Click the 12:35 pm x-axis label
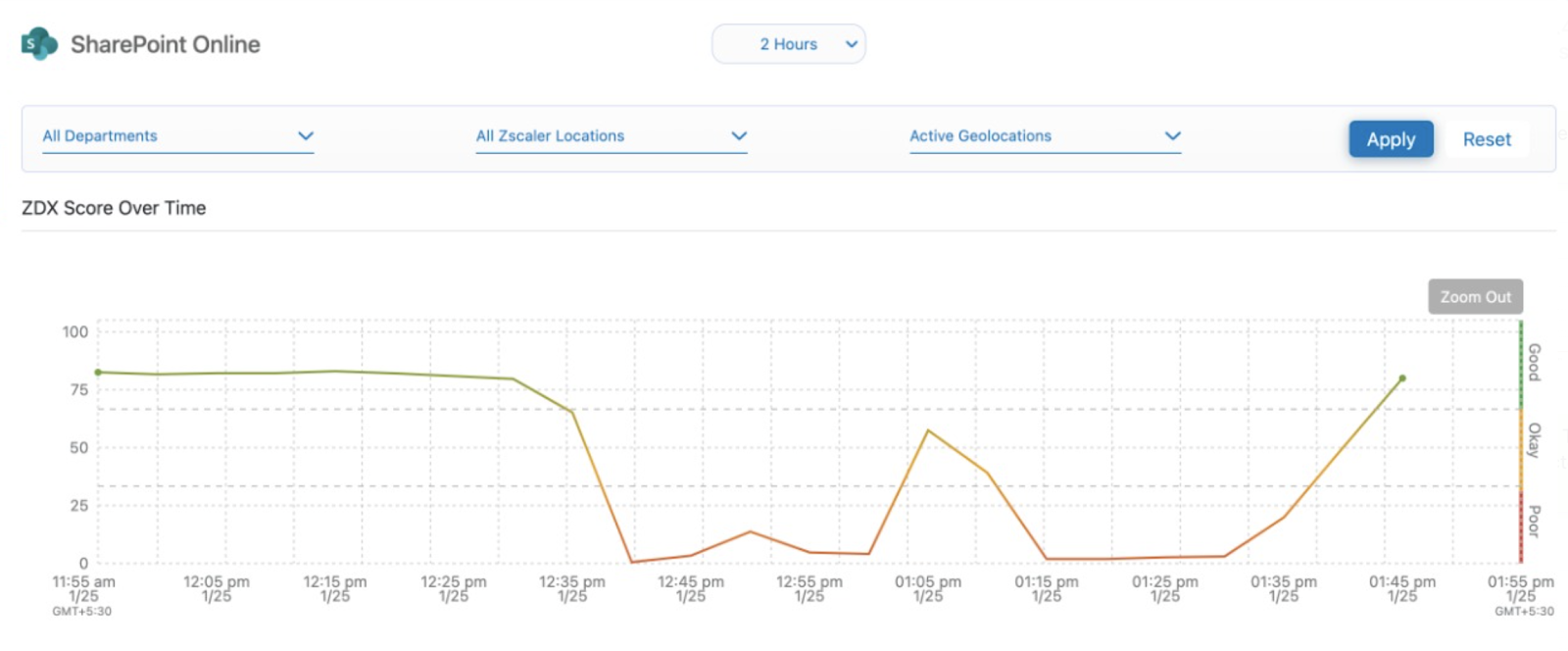This screenshot has height=651, width=1568. 572,588
